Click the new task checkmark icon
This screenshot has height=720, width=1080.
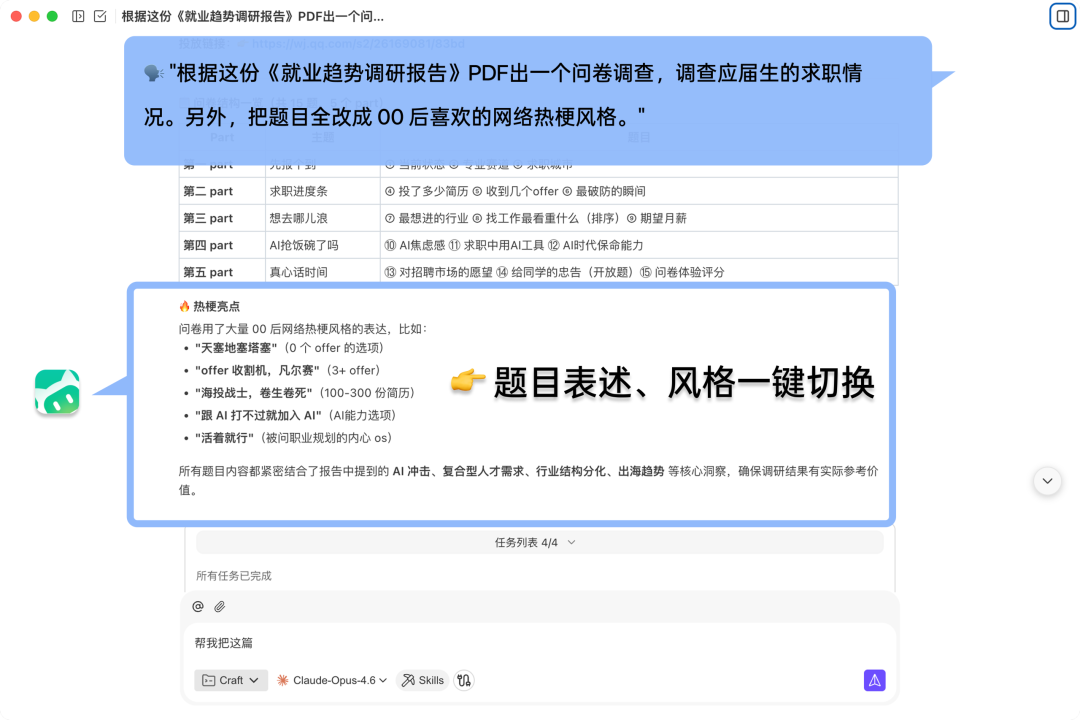100,16
